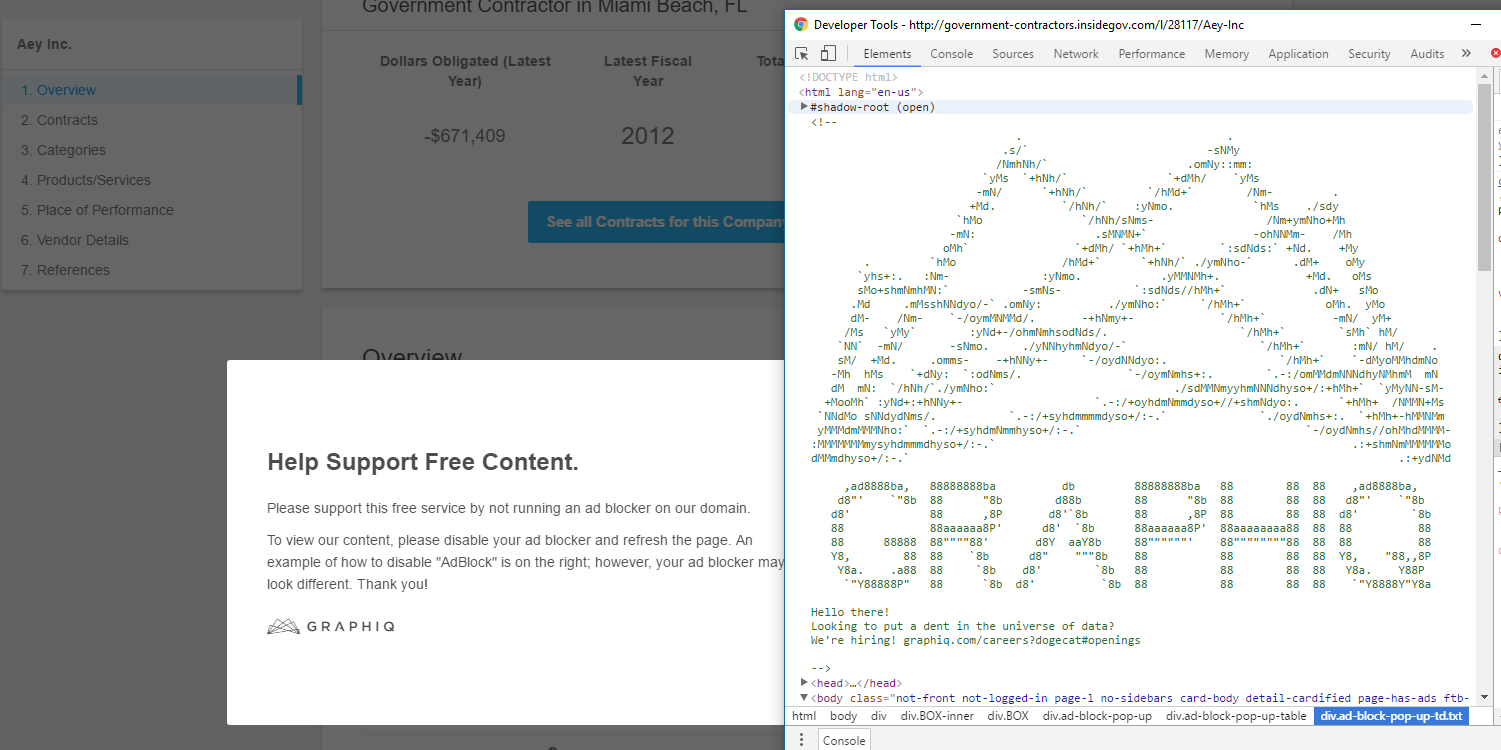Toggle the device toolbar icon
This screenshot has width=1501, height=750.
point(828,54)
